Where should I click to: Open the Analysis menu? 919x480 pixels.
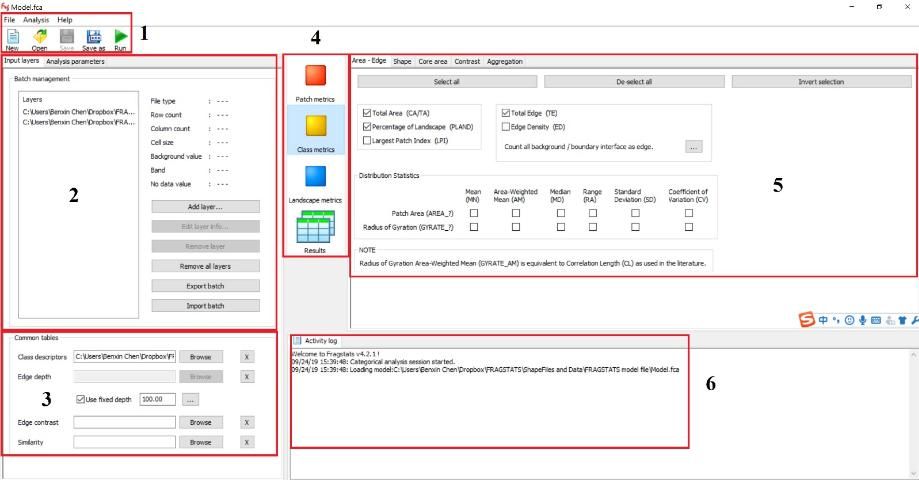pyautogui.click(x=36, y=20)
